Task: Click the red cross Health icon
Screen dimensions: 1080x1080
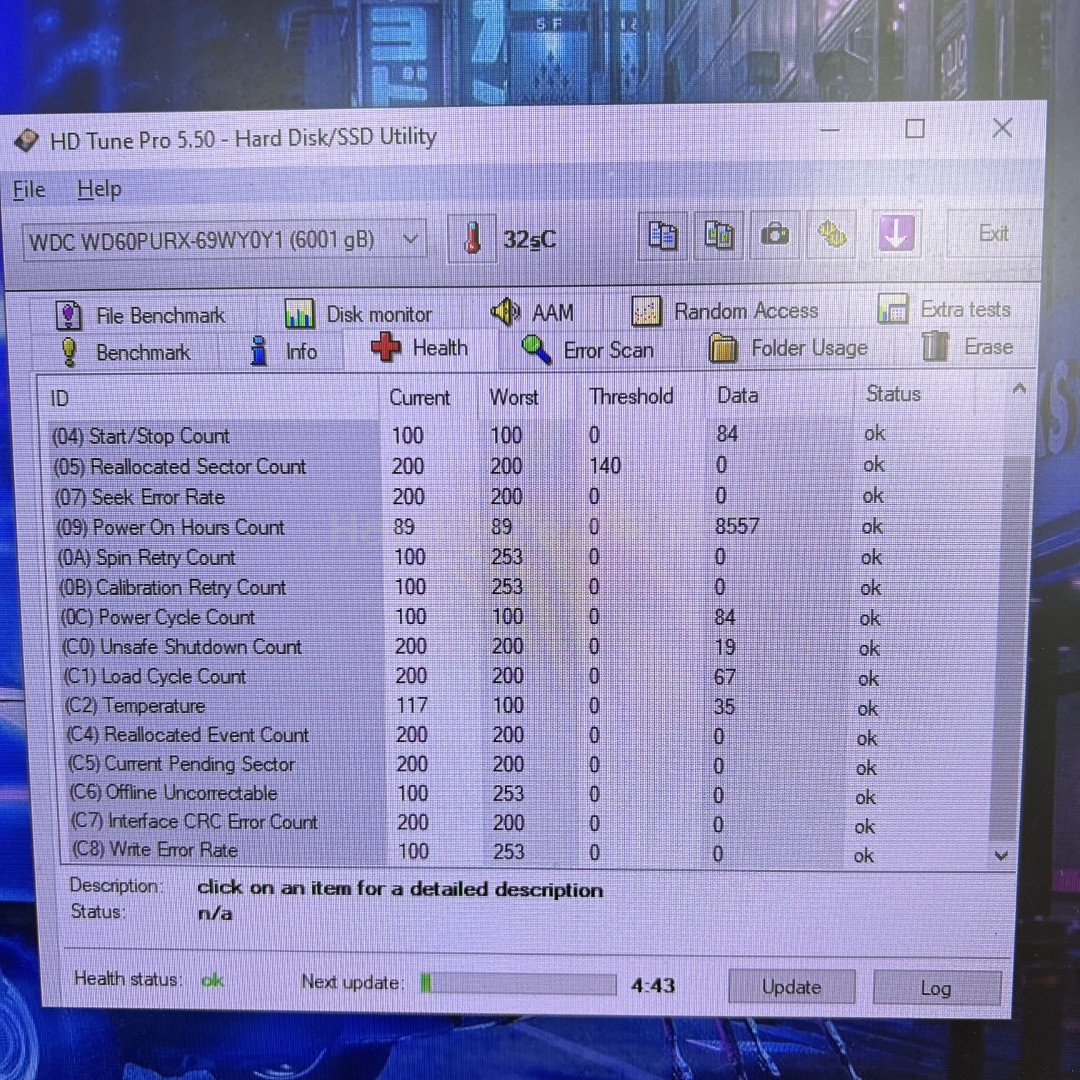Action: pos(386,347)
